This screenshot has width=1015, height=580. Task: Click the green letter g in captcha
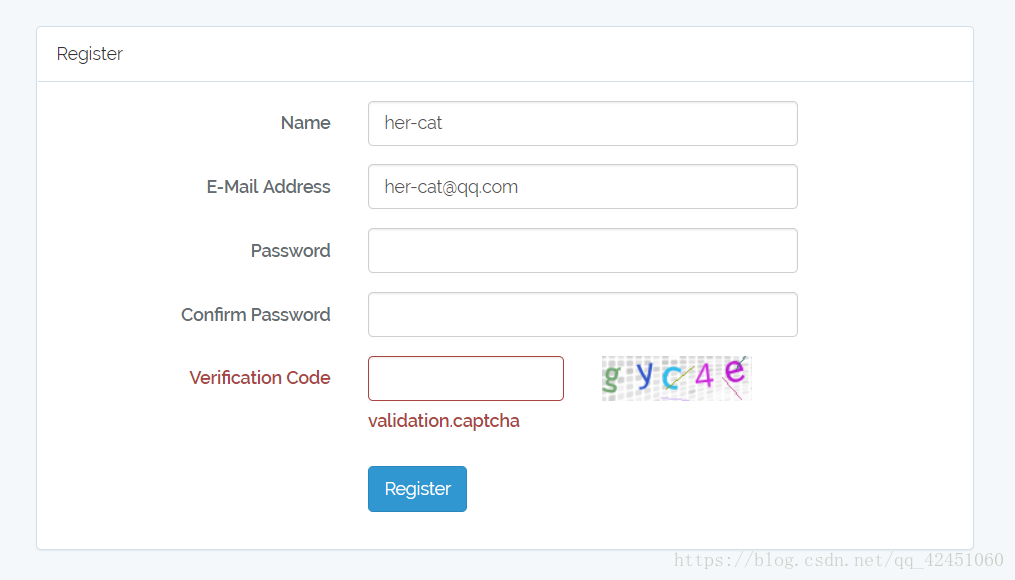point(611,377)
